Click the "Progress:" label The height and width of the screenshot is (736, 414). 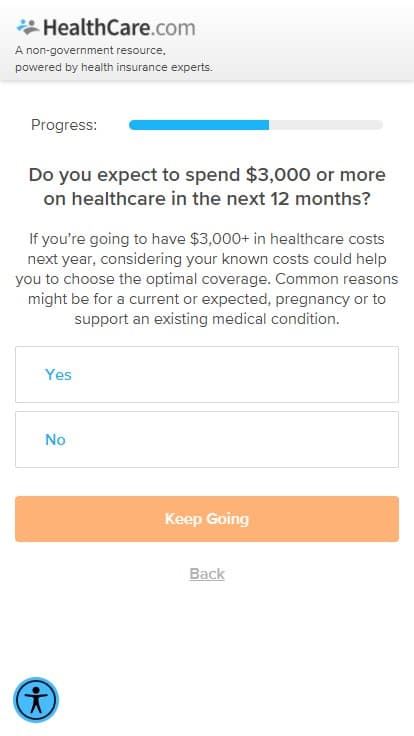pos(64,125)
